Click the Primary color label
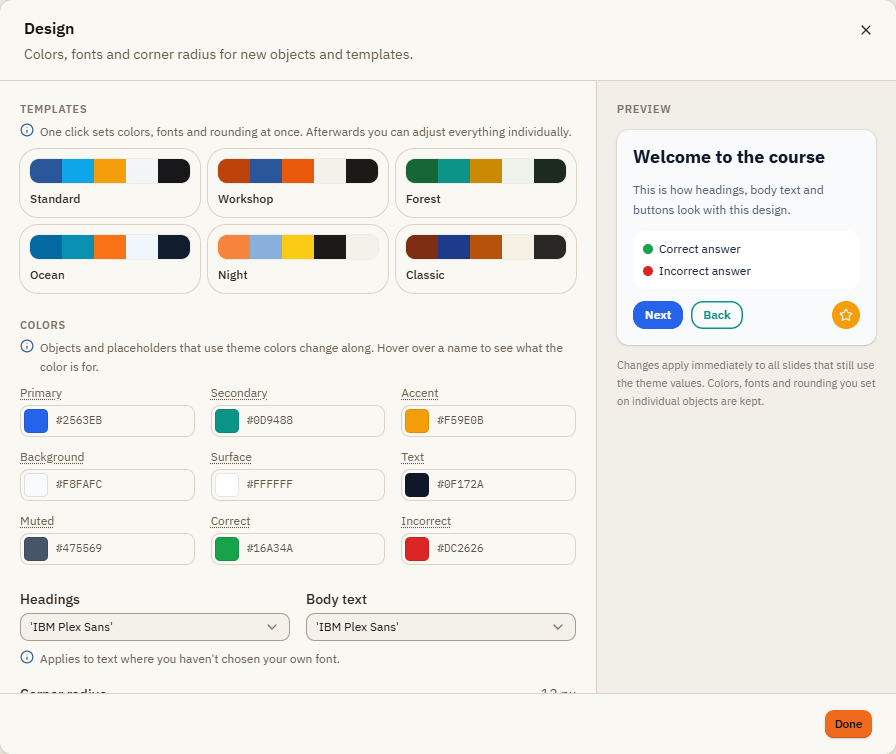The height and width of the screenshot is (754, 896). pos(41,393)
